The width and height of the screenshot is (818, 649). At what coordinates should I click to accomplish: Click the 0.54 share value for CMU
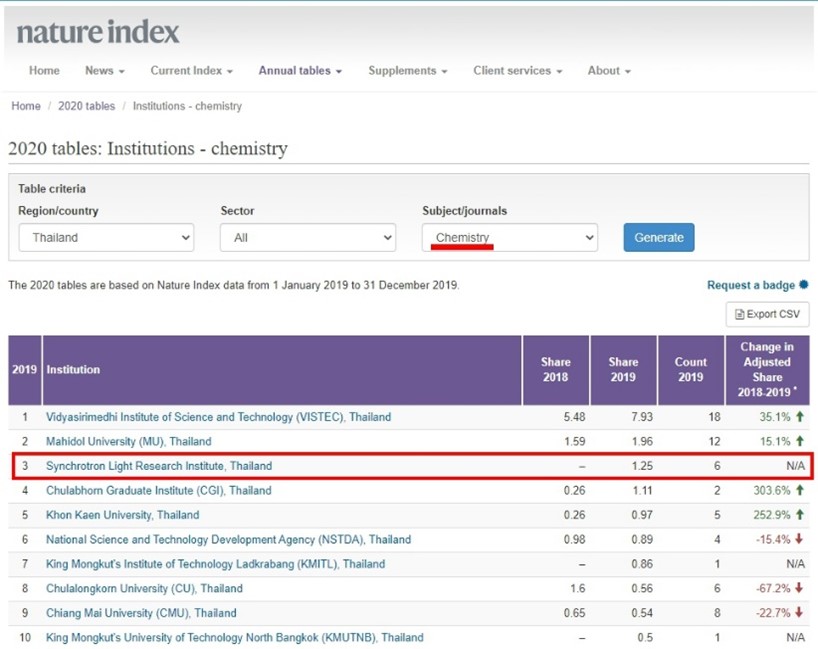click(642, 613)
